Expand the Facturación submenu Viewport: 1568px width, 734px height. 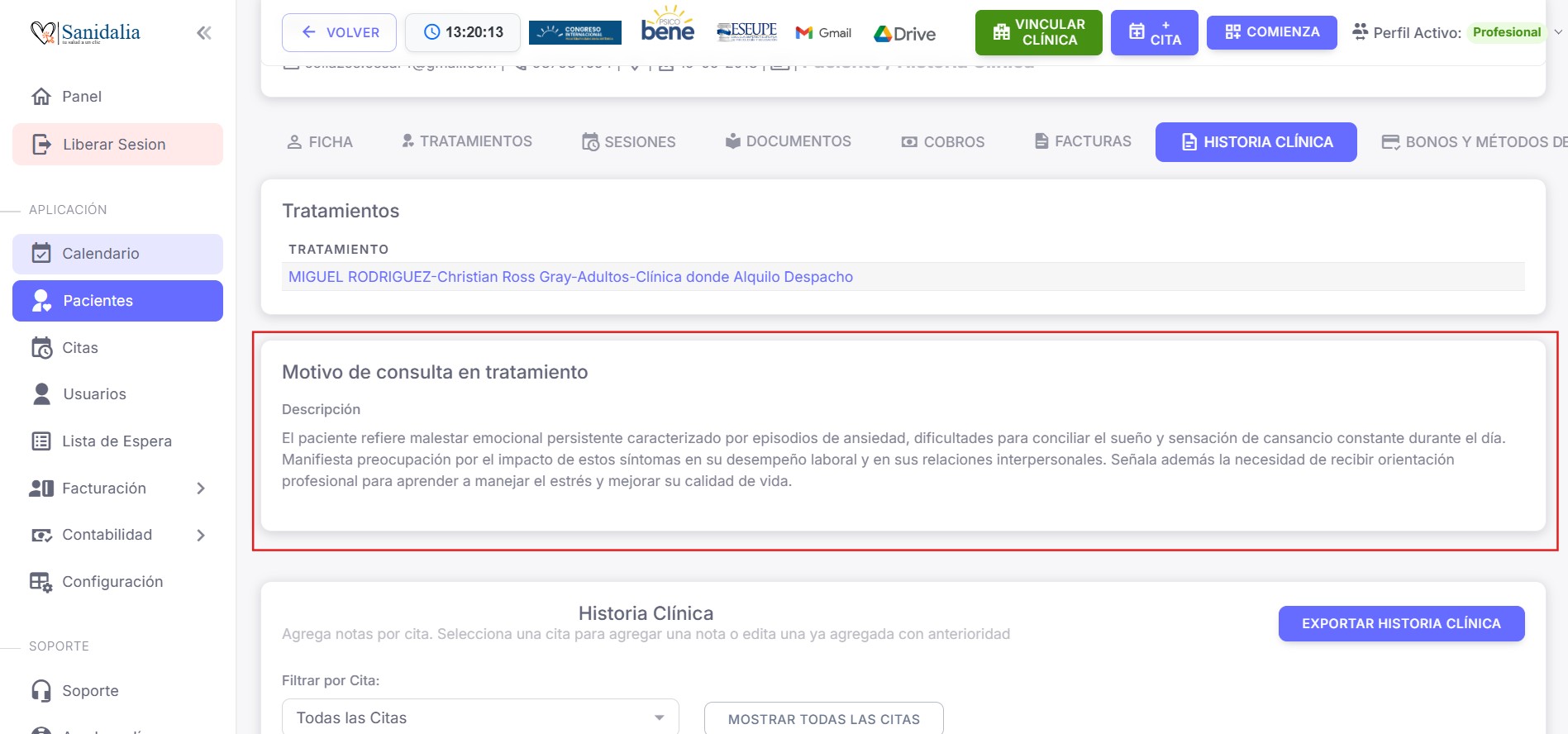click(x=201, y=489)
